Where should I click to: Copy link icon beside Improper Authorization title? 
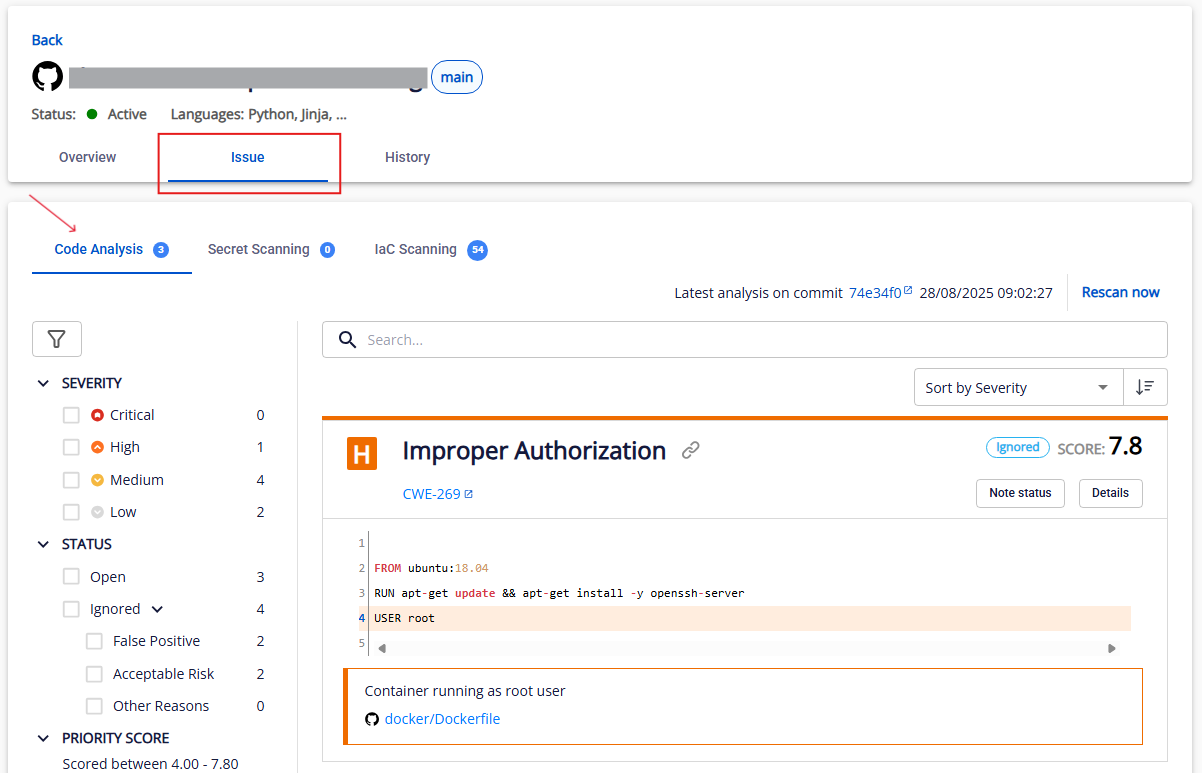tap(690, 451)
